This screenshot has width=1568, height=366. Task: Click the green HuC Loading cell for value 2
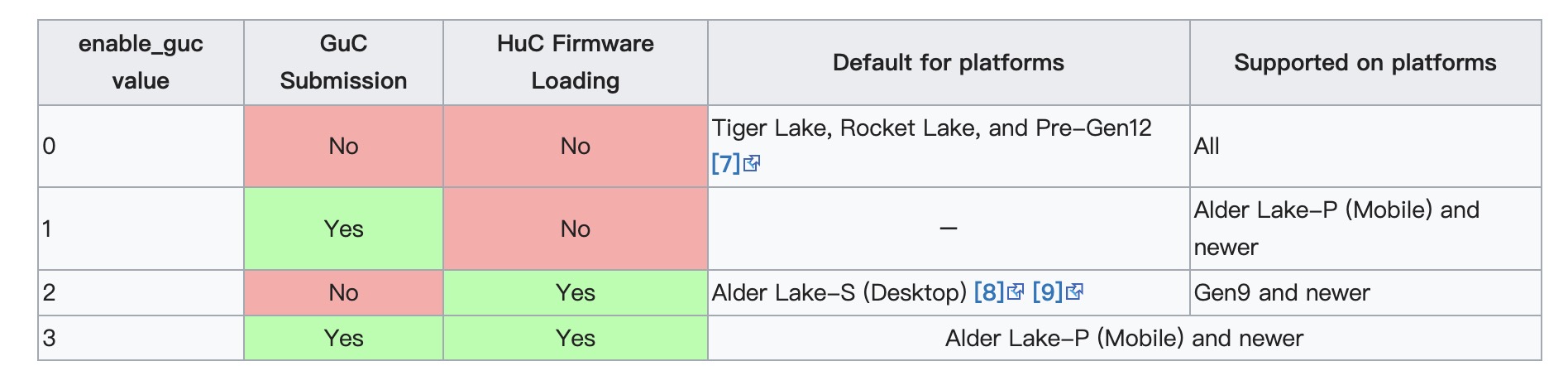tap(575, 292)
